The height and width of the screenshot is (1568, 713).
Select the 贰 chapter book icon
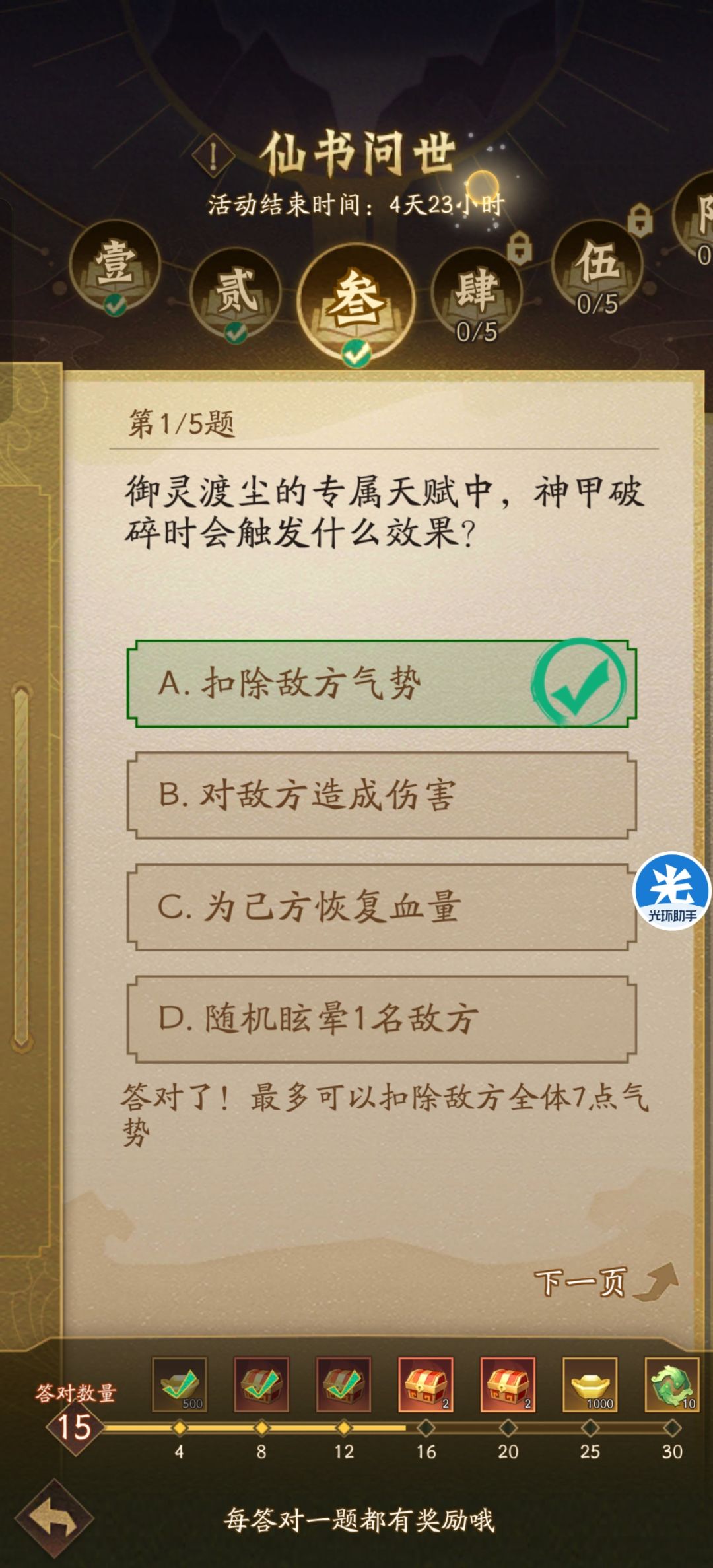pos(234,290)
